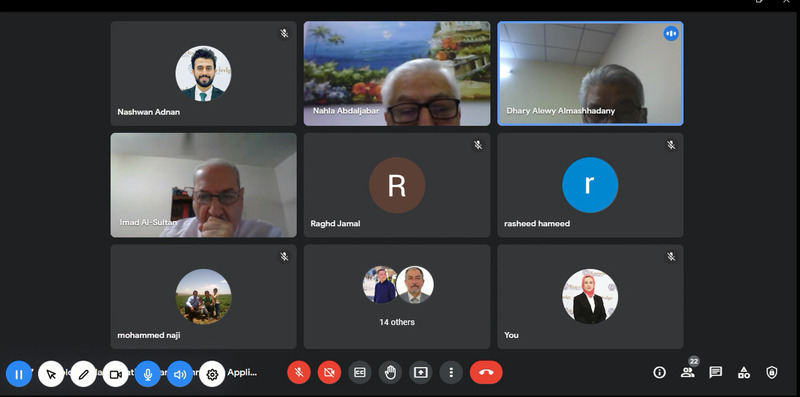Toggle closed captions button

point(360,373)
